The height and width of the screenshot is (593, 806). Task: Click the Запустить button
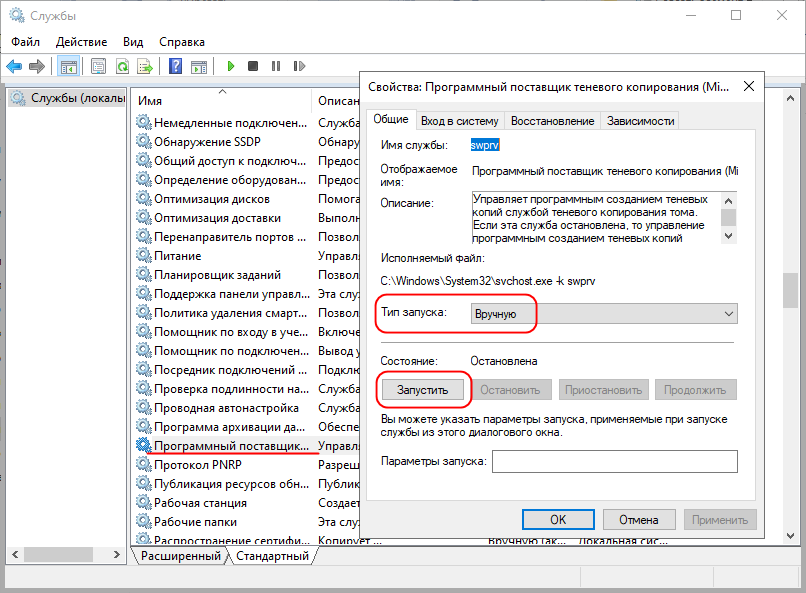coord(421,389)
